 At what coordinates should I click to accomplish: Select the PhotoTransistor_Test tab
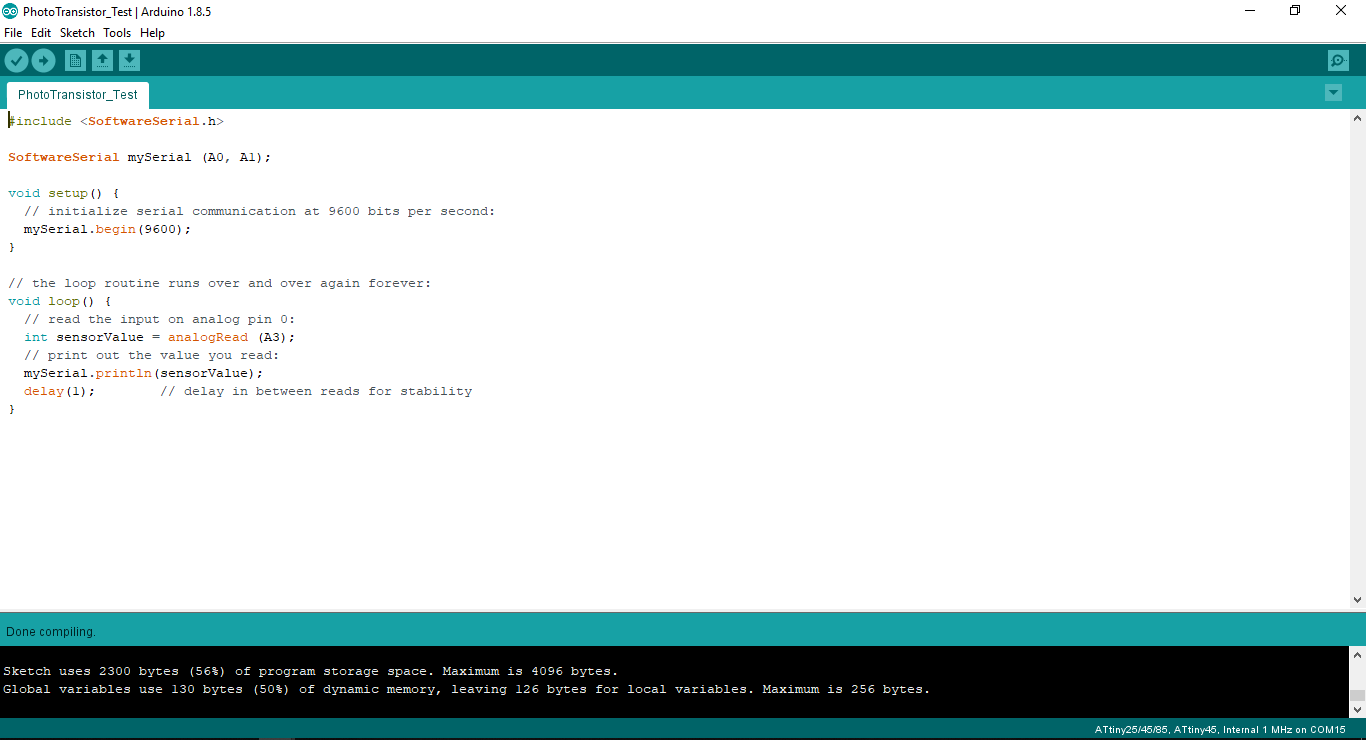[x=78, y=95]
